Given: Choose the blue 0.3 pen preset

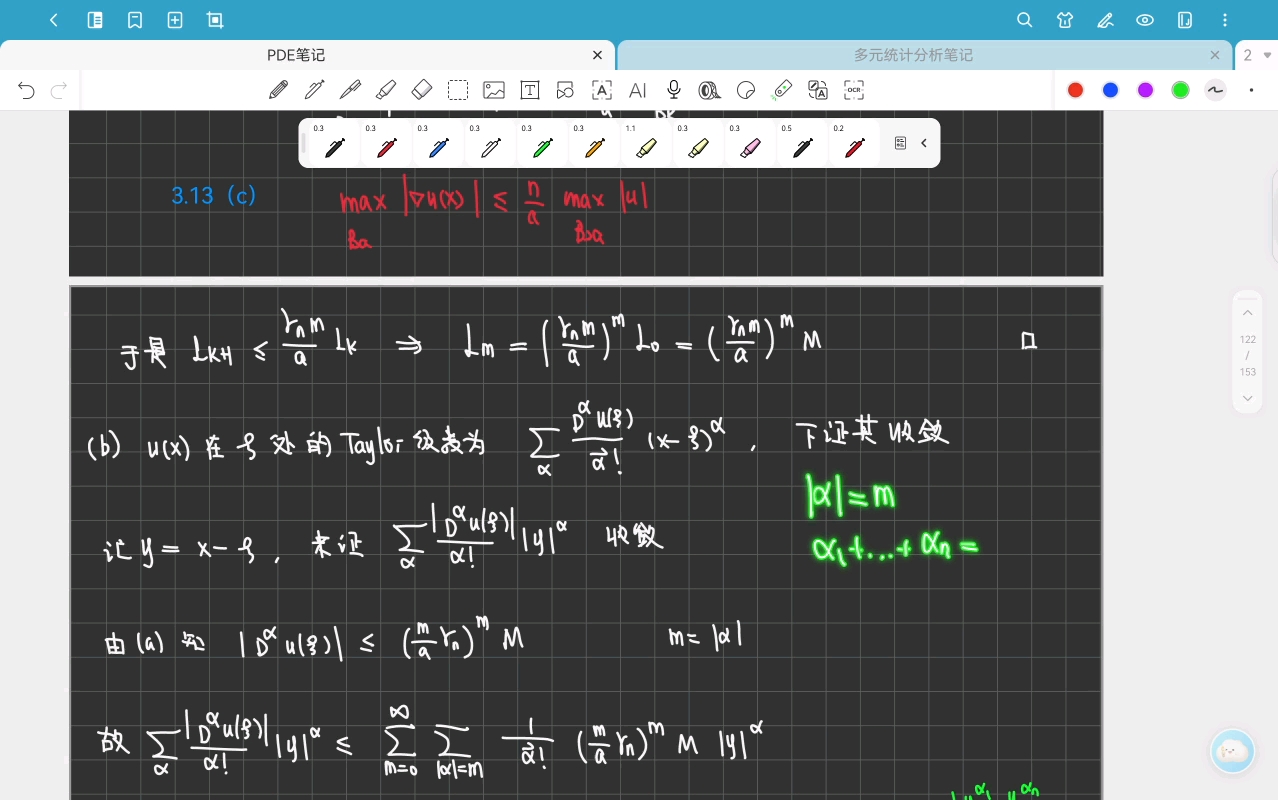Looking at the screenshot, I should tap(439, 144).
